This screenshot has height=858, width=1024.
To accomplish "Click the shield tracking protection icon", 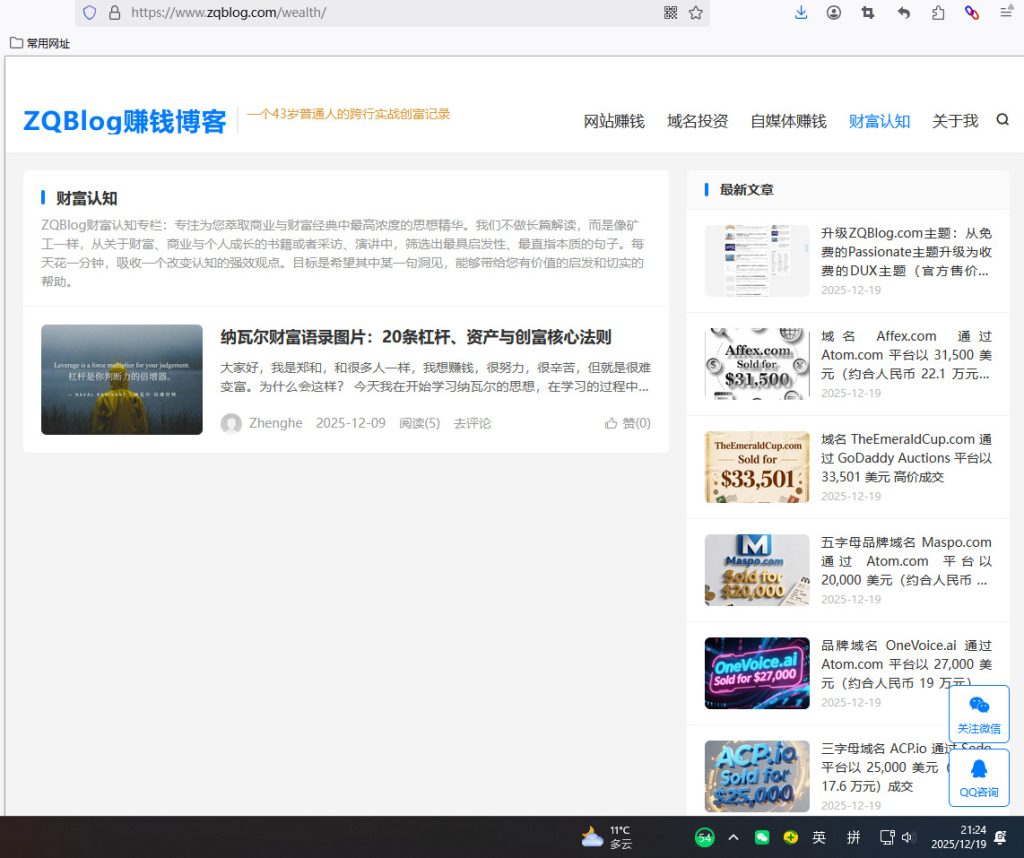I will point(90,12).
